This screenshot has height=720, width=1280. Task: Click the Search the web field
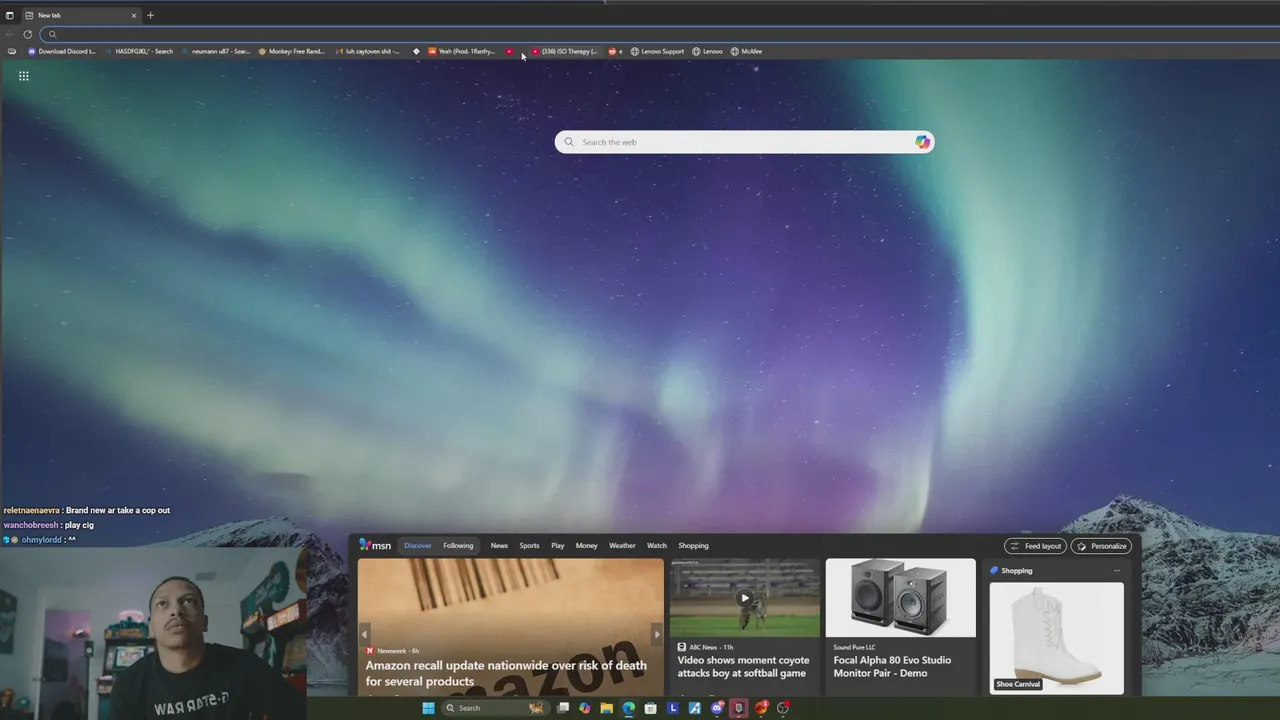744,142
